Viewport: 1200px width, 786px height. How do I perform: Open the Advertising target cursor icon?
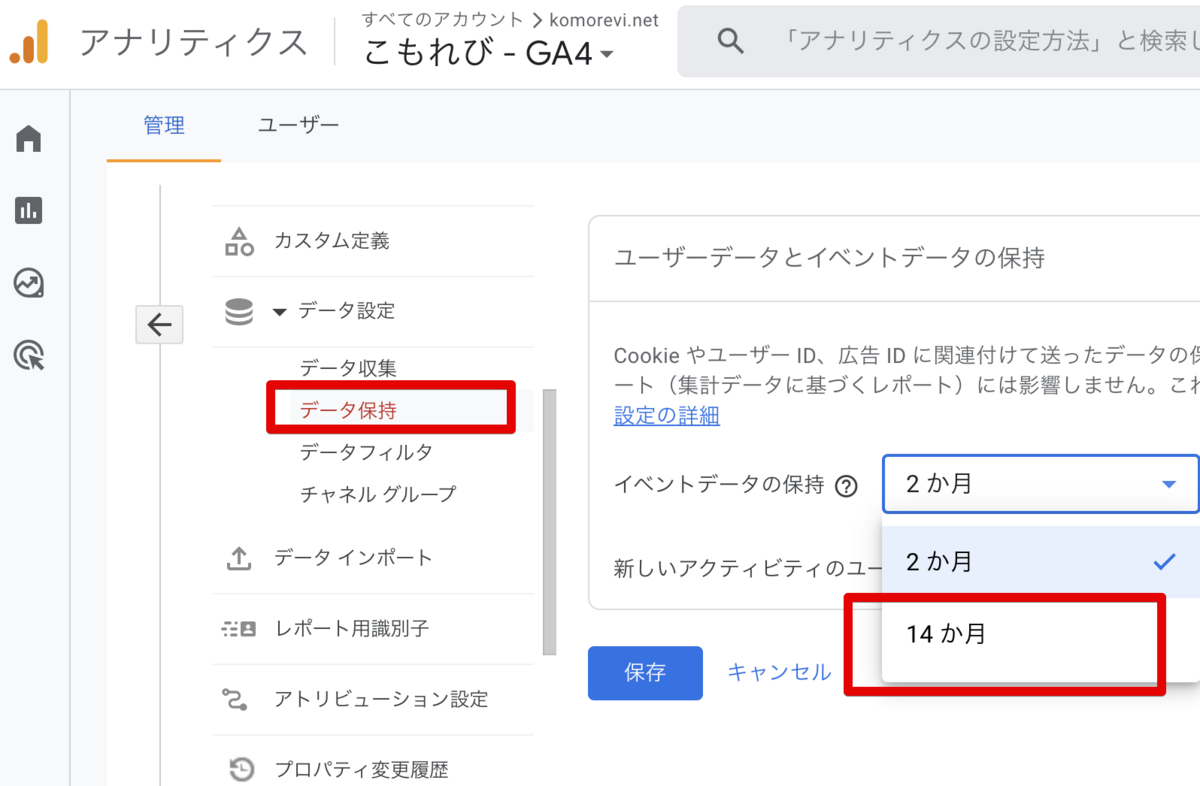point(29,355)
